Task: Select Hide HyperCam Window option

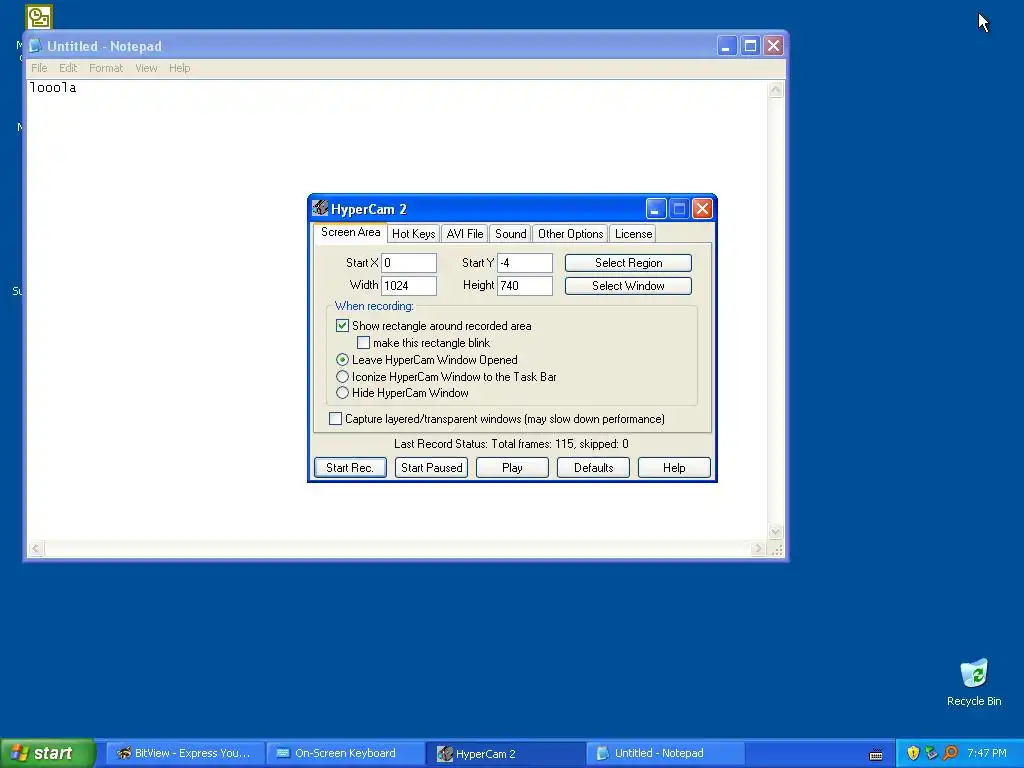Action: pos(342,393)
